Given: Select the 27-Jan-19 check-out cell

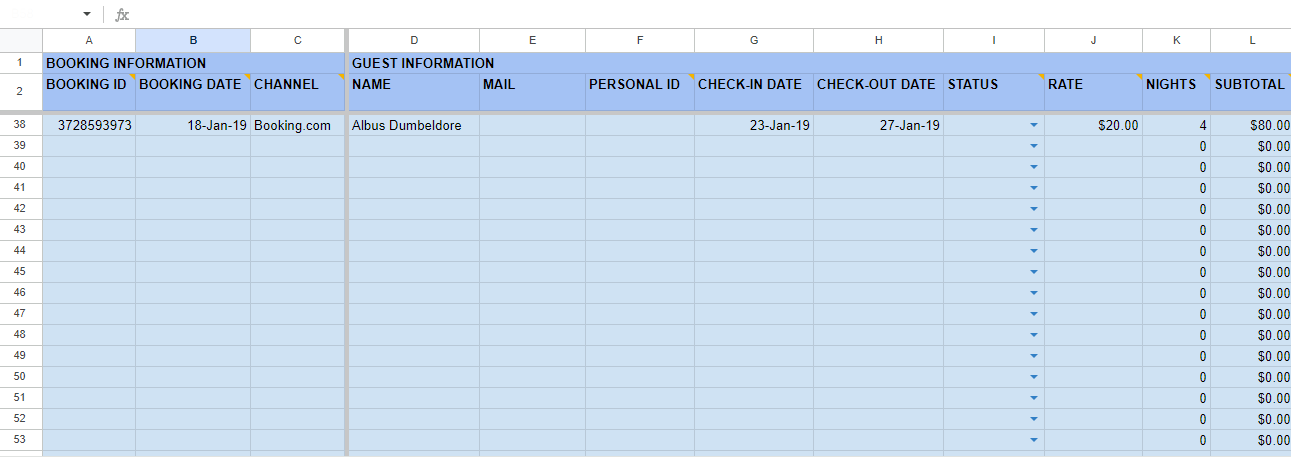Looking at the screenshot, I should click(x=879, y=125).
